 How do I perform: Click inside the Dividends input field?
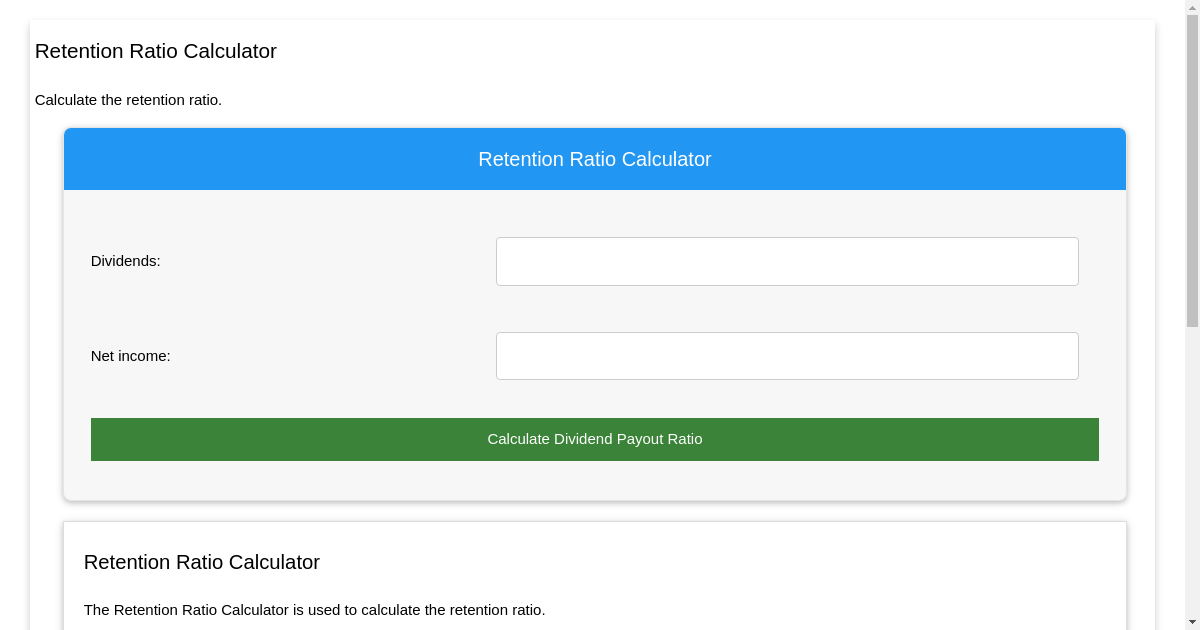coord(787,261)
